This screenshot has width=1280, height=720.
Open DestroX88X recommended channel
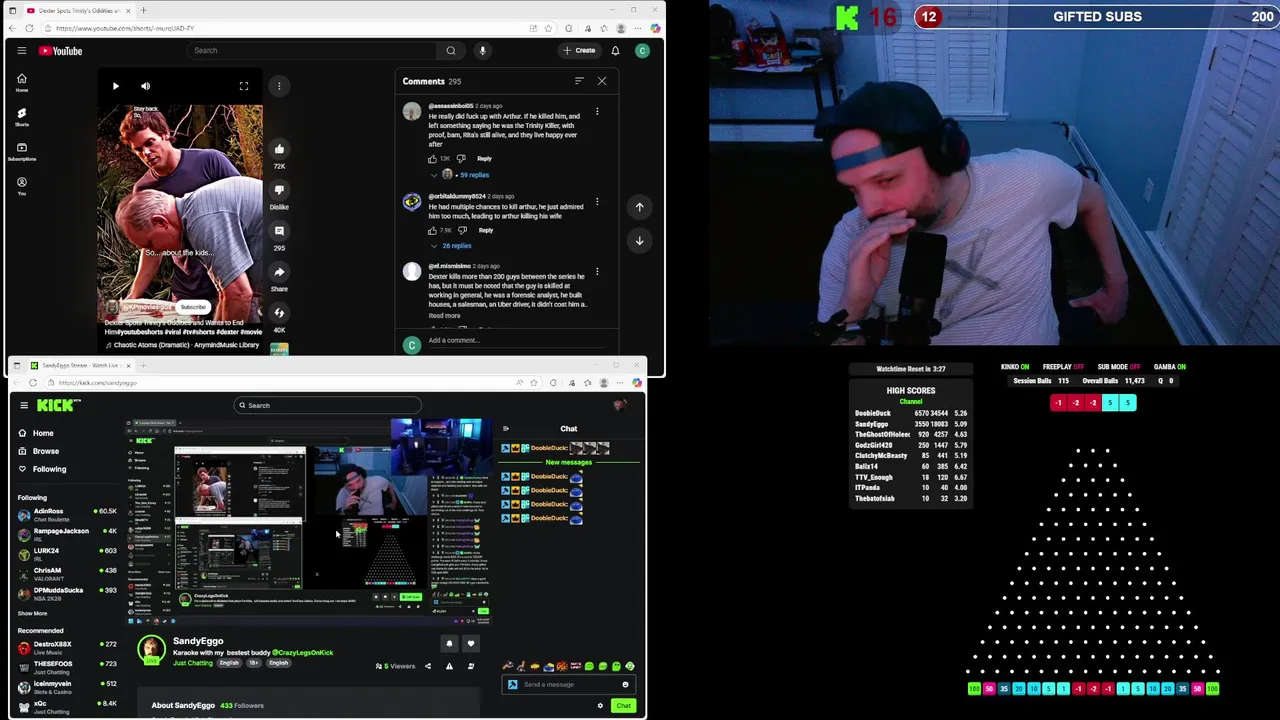66,647
